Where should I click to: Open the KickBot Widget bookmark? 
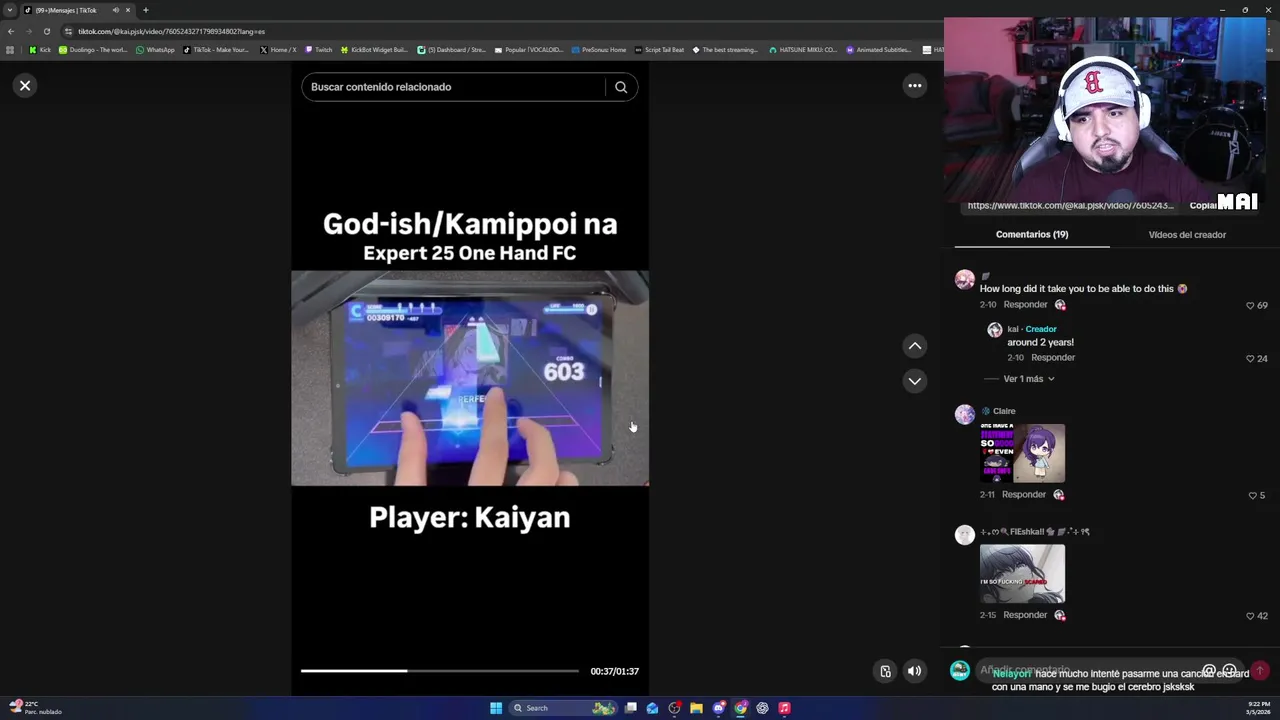[x=374, y=50]
